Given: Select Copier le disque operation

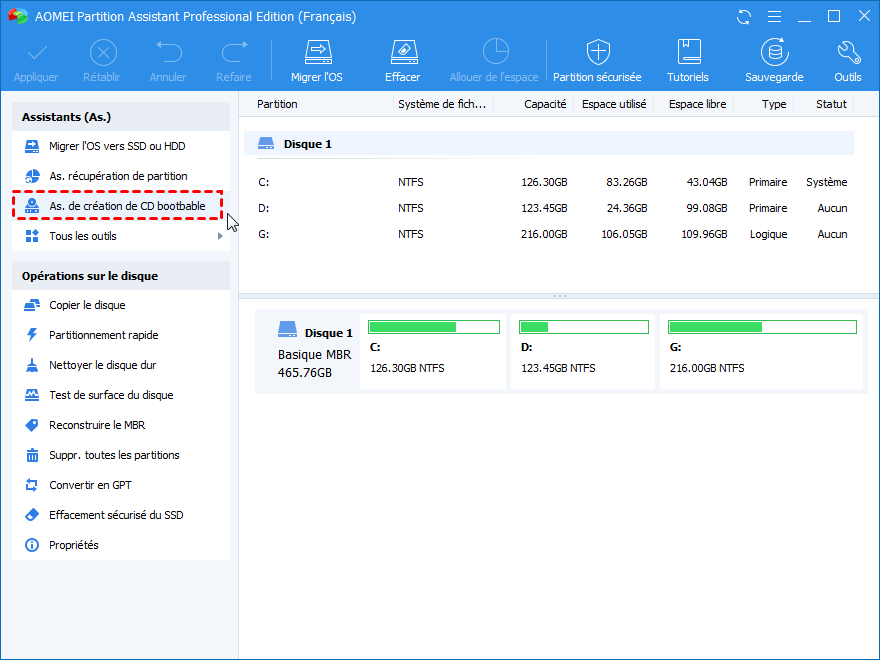Looking at the screenshot, I should (121, 305).
